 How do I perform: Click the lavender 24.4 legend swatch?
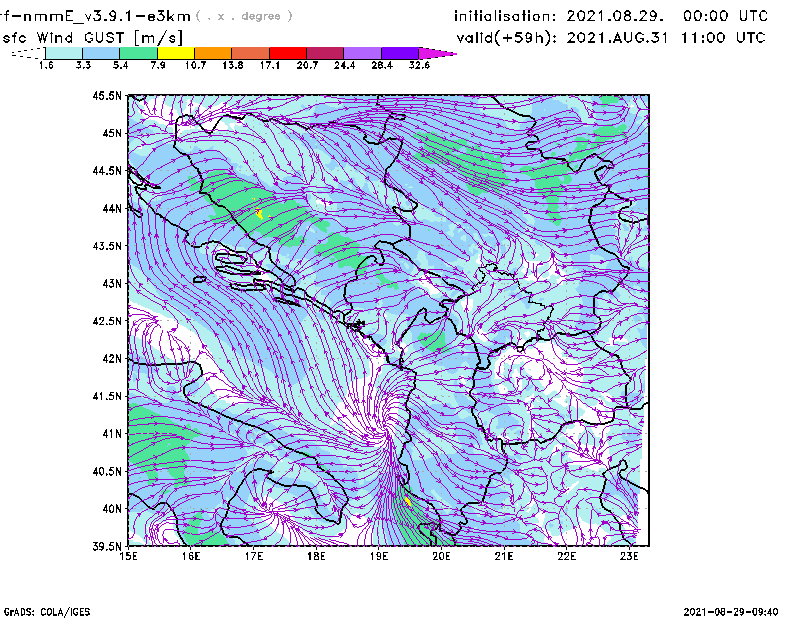[363, 53]
